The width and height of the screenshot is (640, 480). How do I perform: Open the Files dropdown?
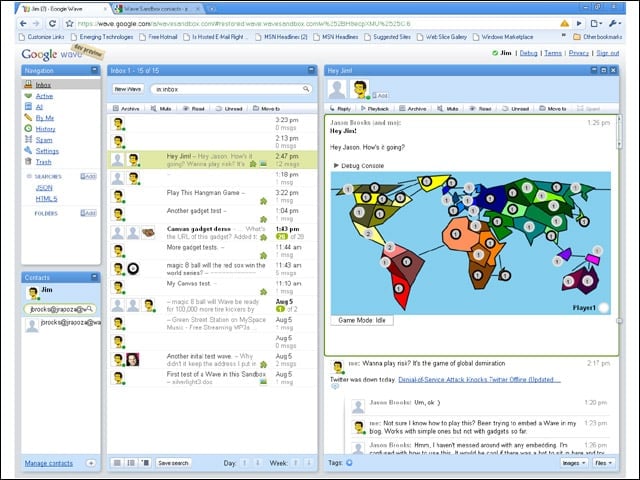pos(604,463)
